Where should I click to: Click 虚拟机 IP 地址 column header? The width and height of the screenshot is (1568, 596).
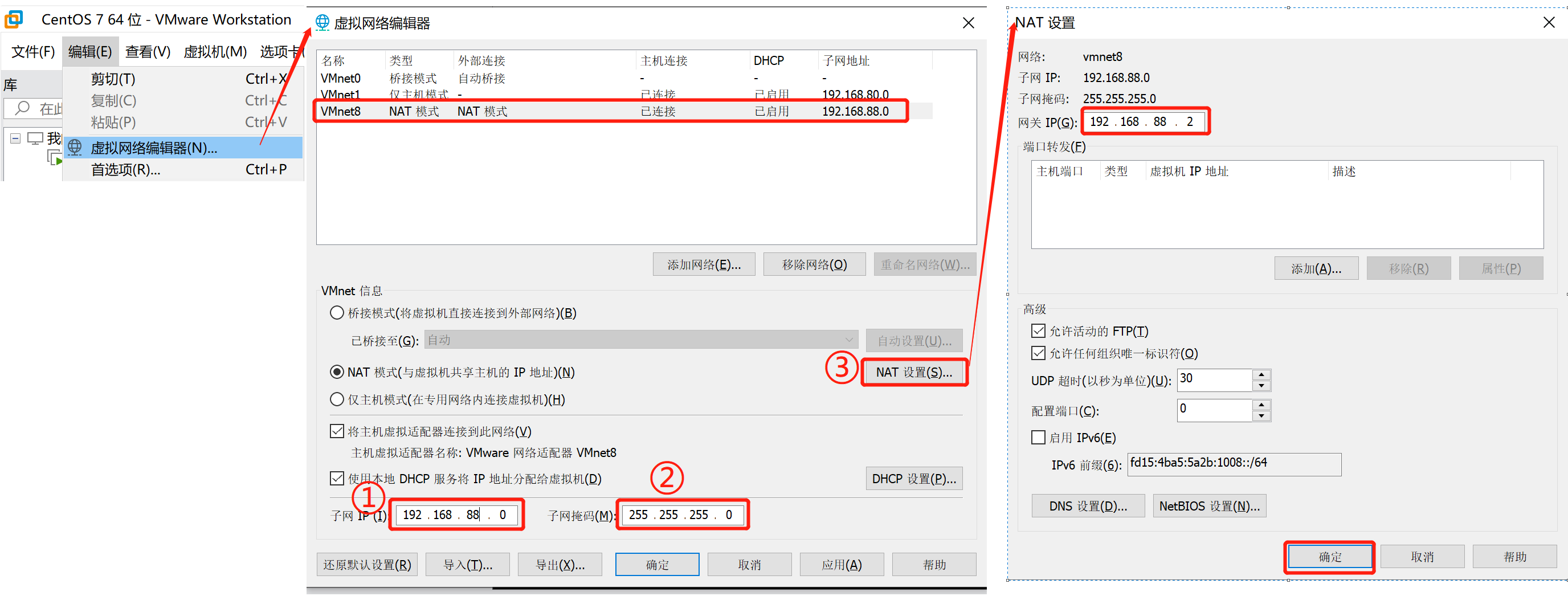pyautogui.click(x=1236, y=171)
